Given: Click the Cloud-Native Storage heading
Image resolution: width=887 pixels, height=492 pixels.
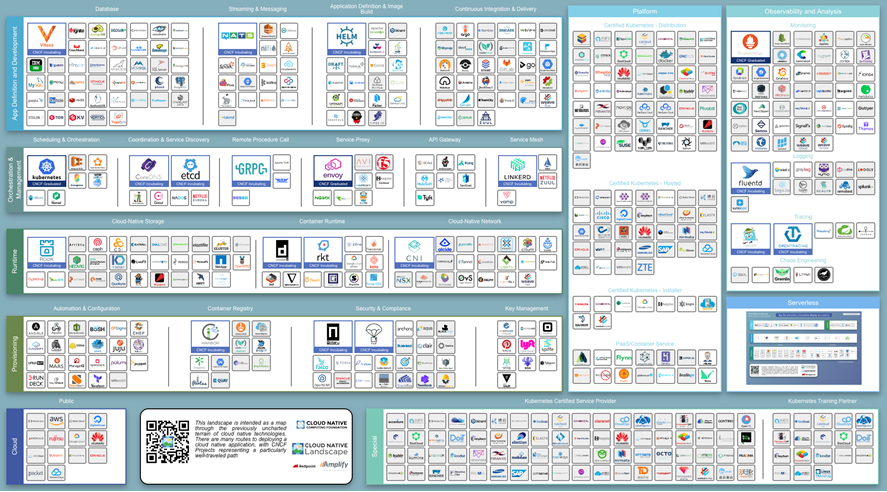Looking at the screenshot, I should pos(137,222).
